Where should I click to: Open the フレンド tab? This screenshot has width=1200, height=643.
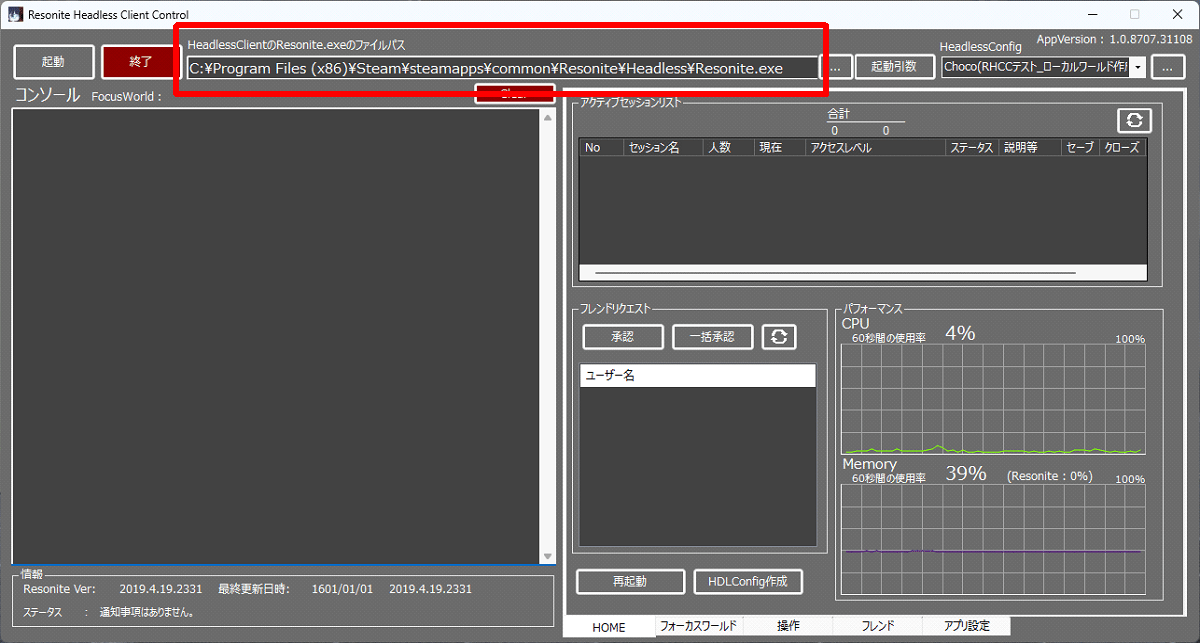pyautogui.click(x=877, y=626)
